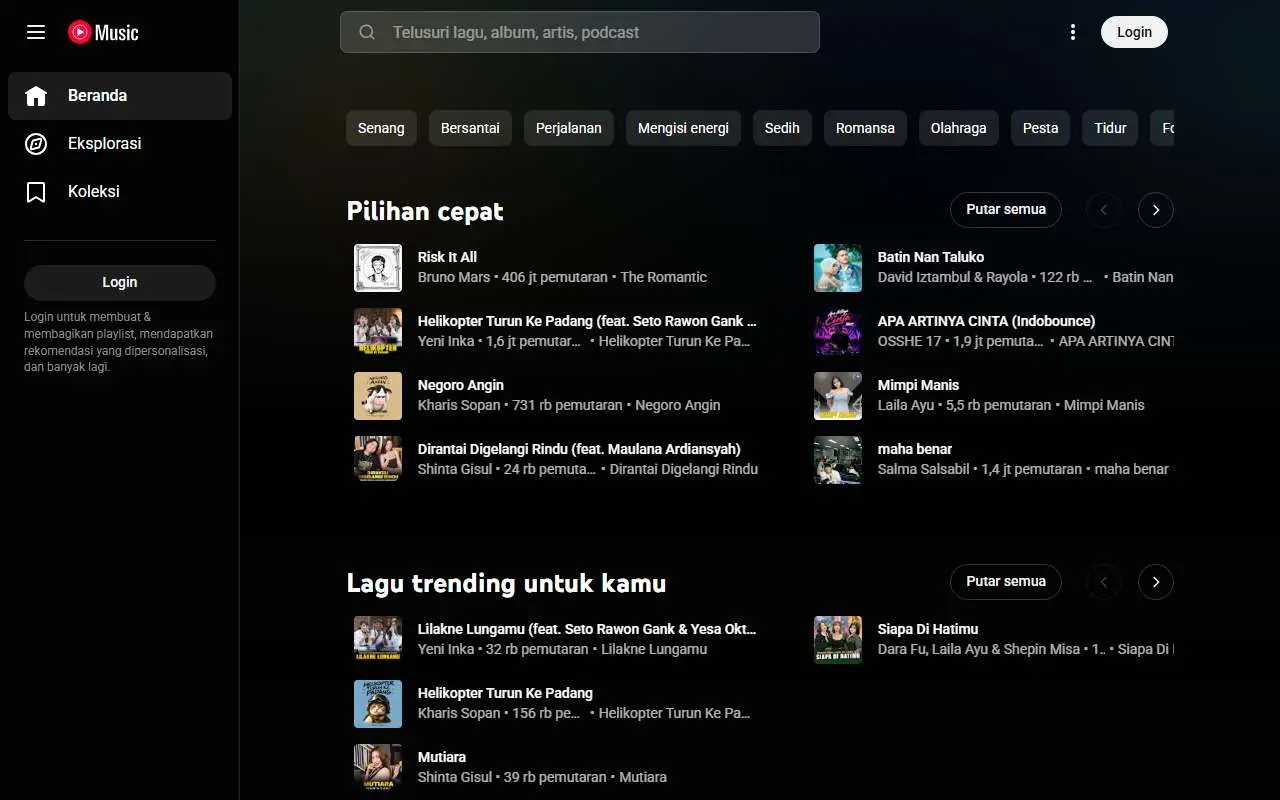Image resolution: width=1280 pixels, height=800 pixels.
Task: Open the Mutiara song title
Action: tap(442, 757)
